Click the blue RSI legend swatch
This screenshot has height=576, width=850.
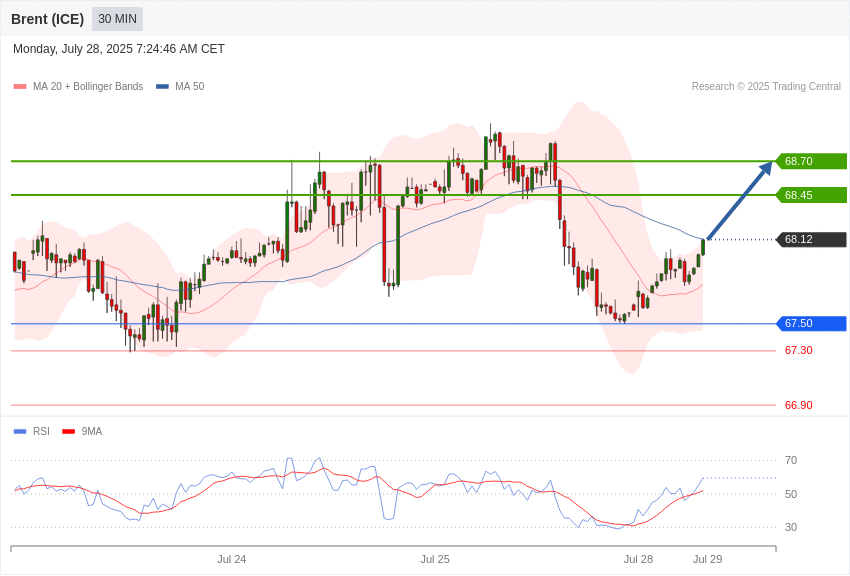click(x=20, y=432)
